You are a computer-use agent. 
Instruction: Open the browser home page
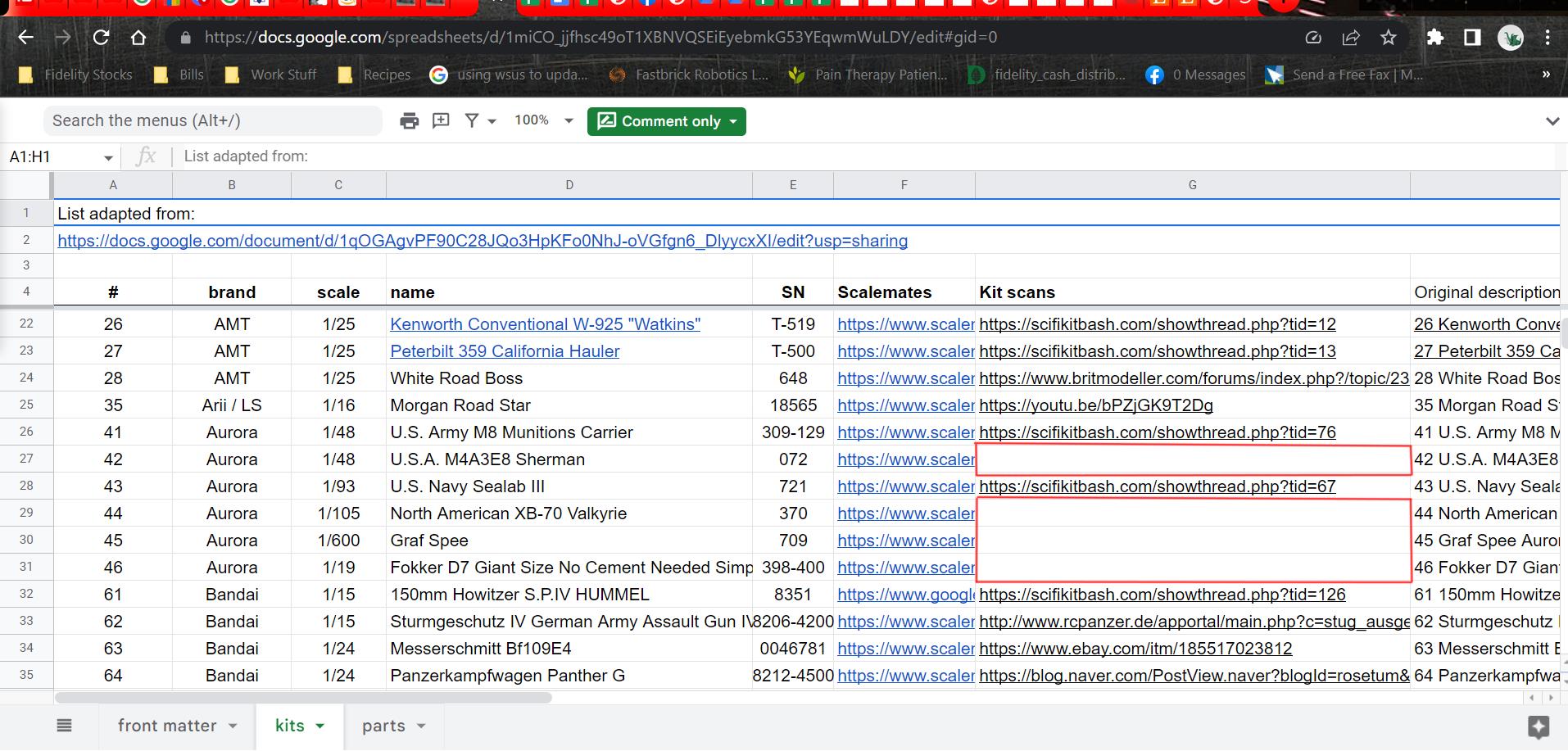click(138, 38)
